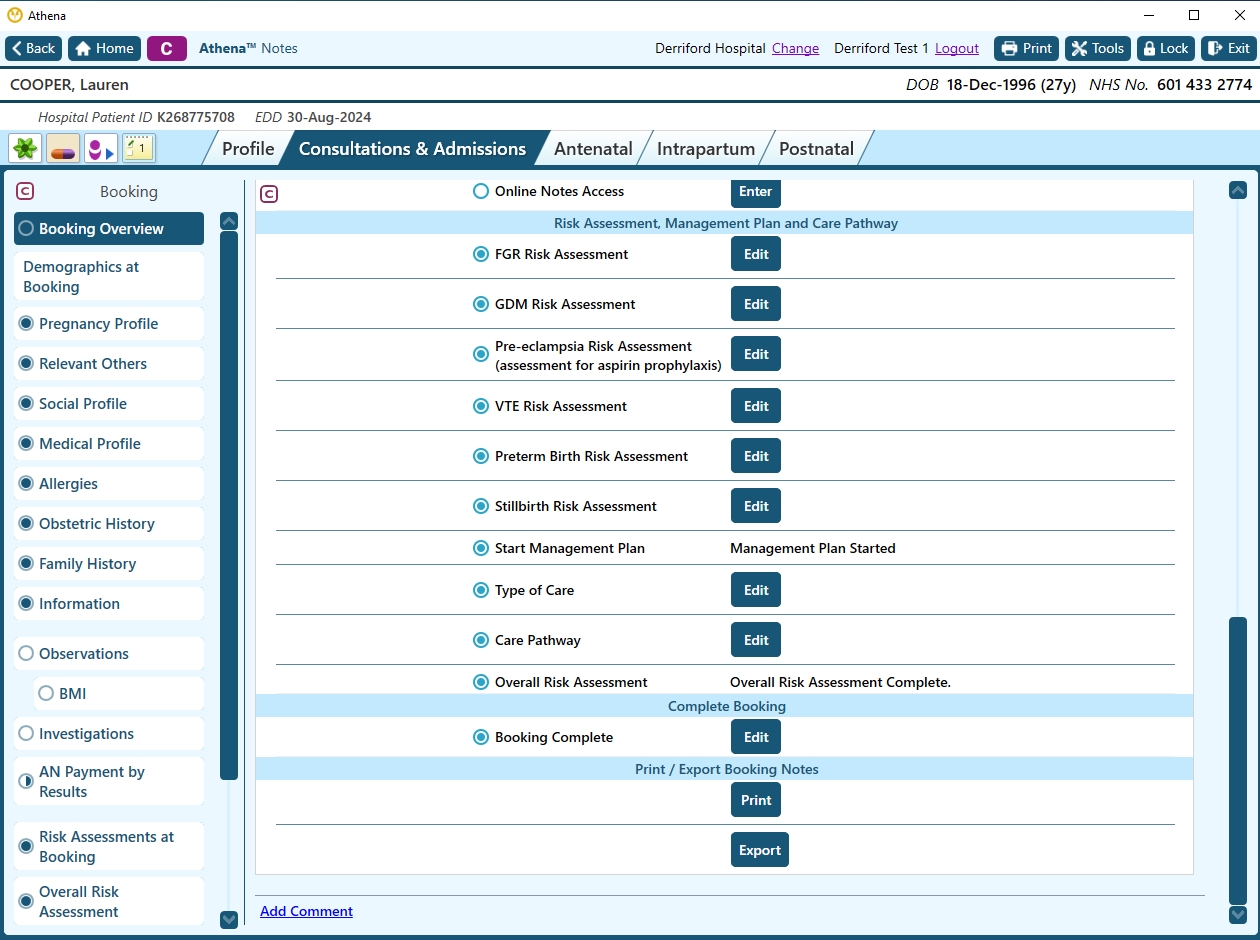Open the Tools menu
Image resolution: width=1260 pixels, height=940 pixels.
click(x=1098, y=48)
